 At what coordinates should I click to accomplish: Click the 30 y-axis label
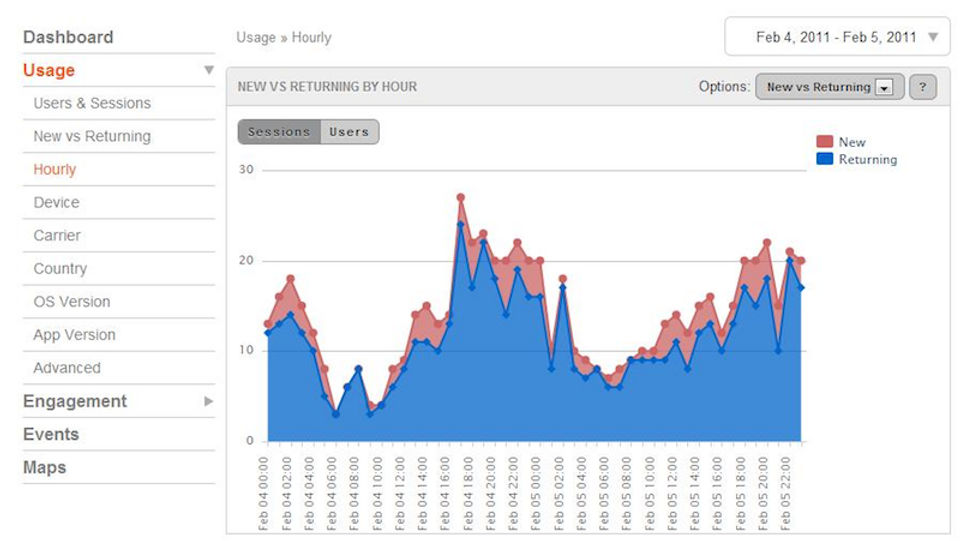(246, 170)
